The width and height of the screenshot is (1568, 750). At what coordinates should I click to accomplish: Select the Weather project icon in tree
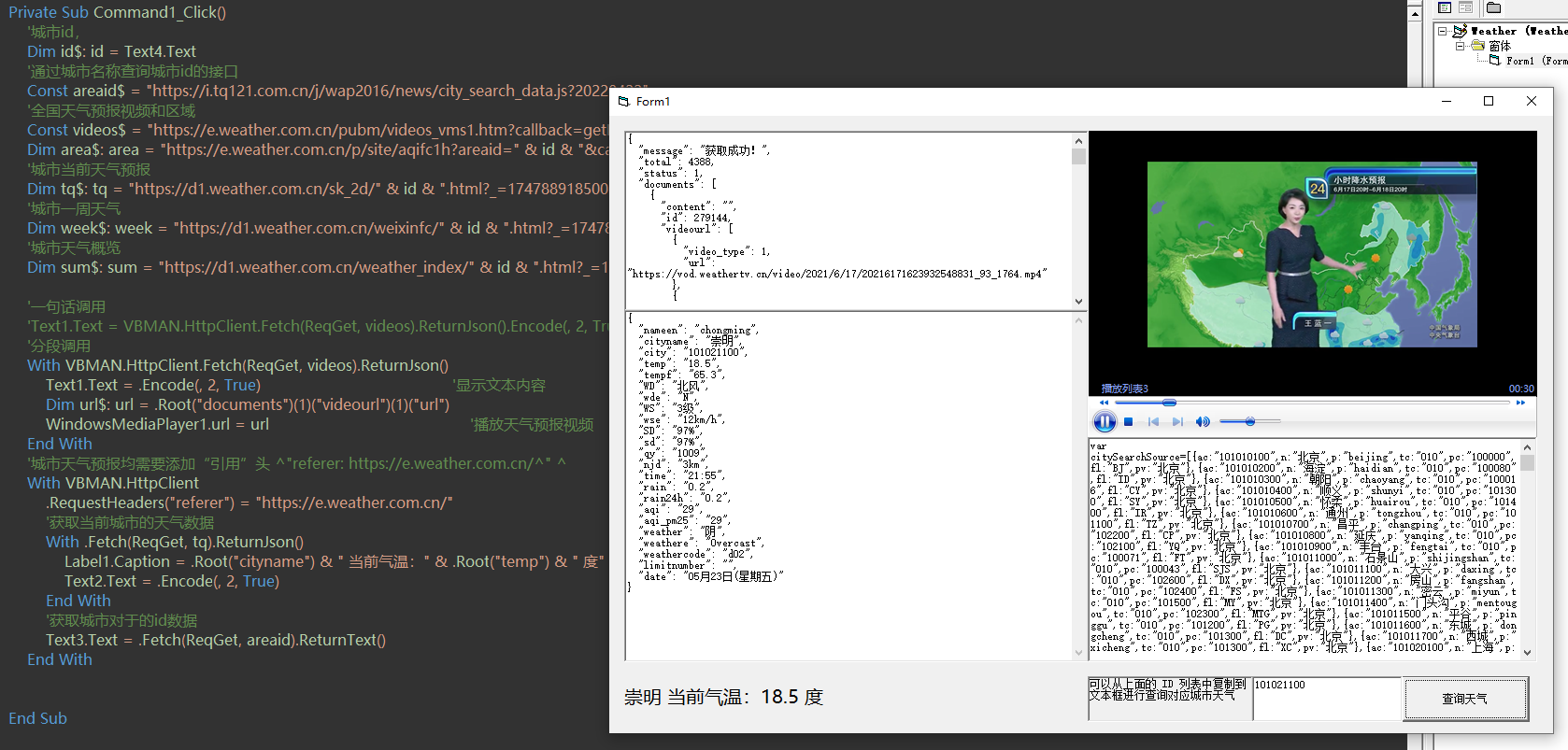[1460, 31]
